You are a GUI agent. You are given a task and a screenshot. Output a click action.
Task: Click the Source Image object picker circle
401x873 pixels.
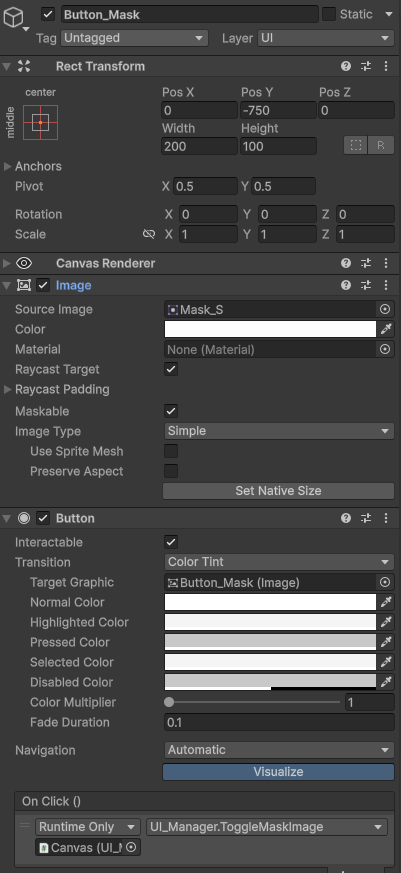[385, 309]
